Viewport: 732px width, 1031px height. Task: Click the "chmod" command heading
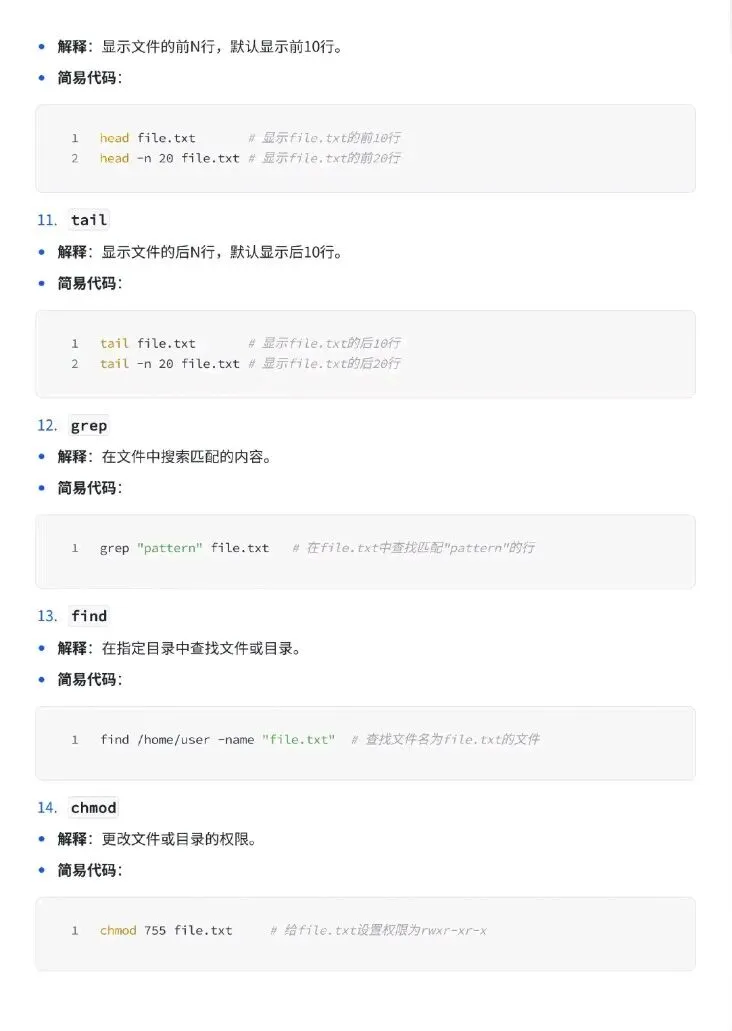pos(93,807)
